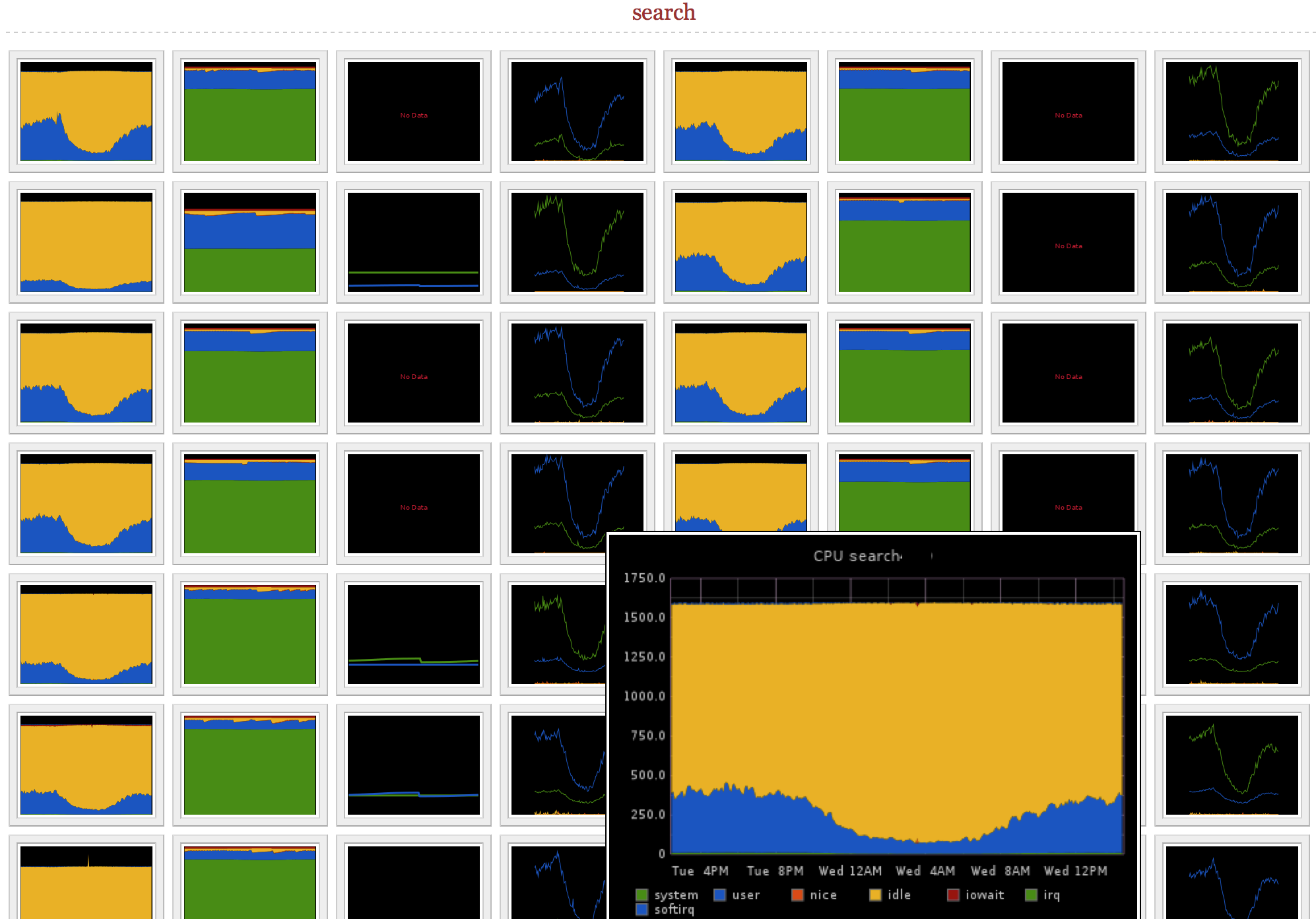Open the top-left CPU usage thumbnail
This screenshot has width=1316, height=919.
pyautogui.click(x=86, y=112)
